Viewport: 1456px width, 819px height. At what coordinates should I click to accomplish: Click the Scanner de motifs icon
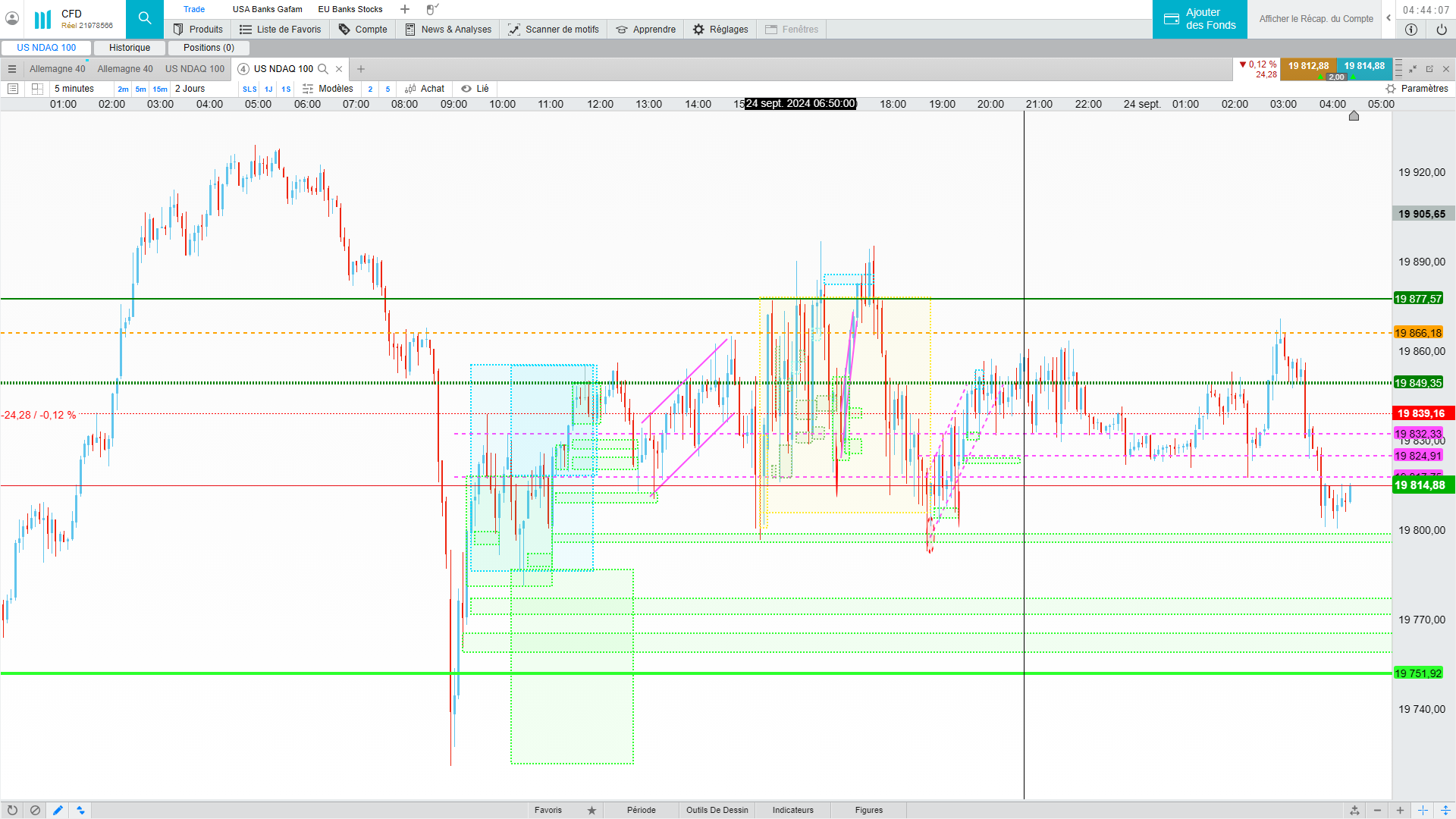coord(514,30)
